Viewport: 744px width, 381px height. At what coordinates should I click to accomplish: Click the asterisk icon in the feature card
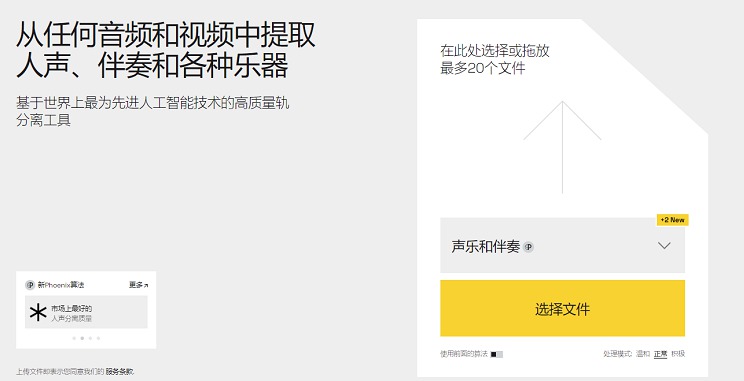38,313
